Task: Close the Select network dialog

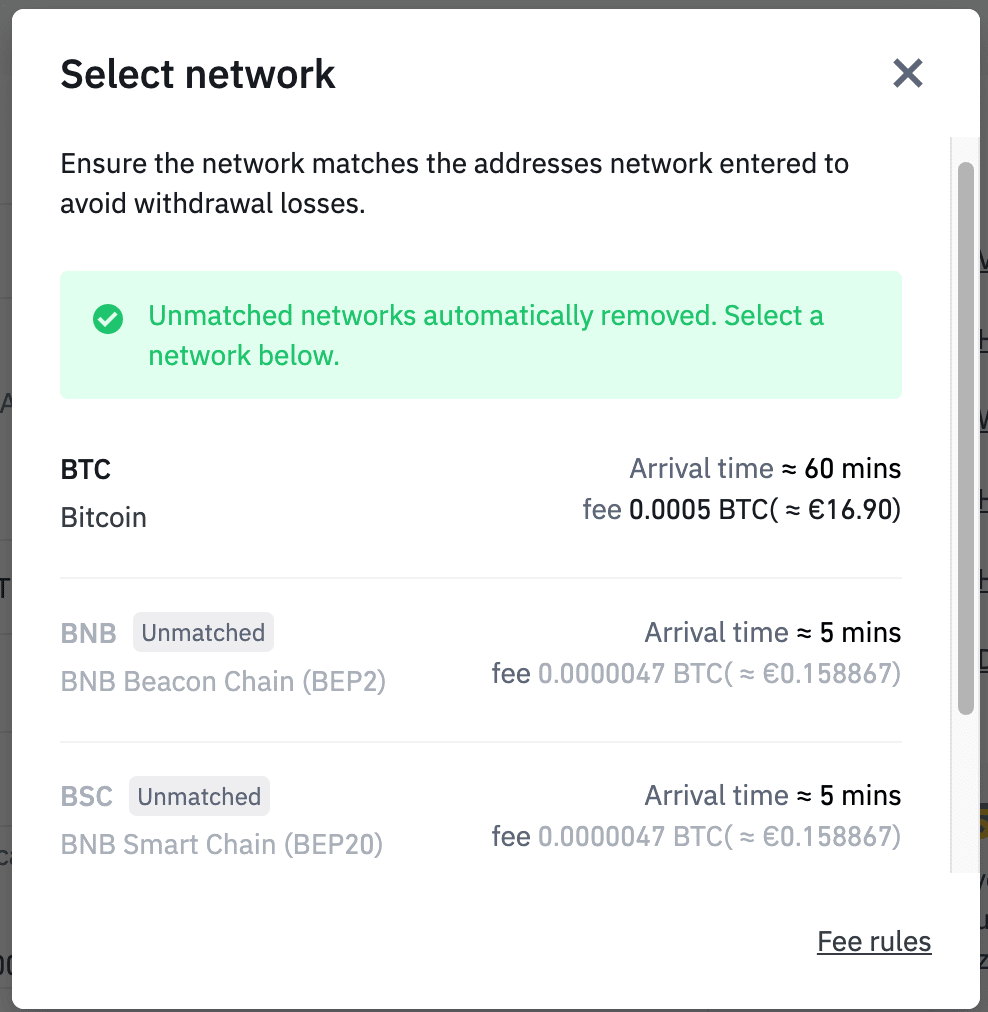Action: tap(907, 73)
